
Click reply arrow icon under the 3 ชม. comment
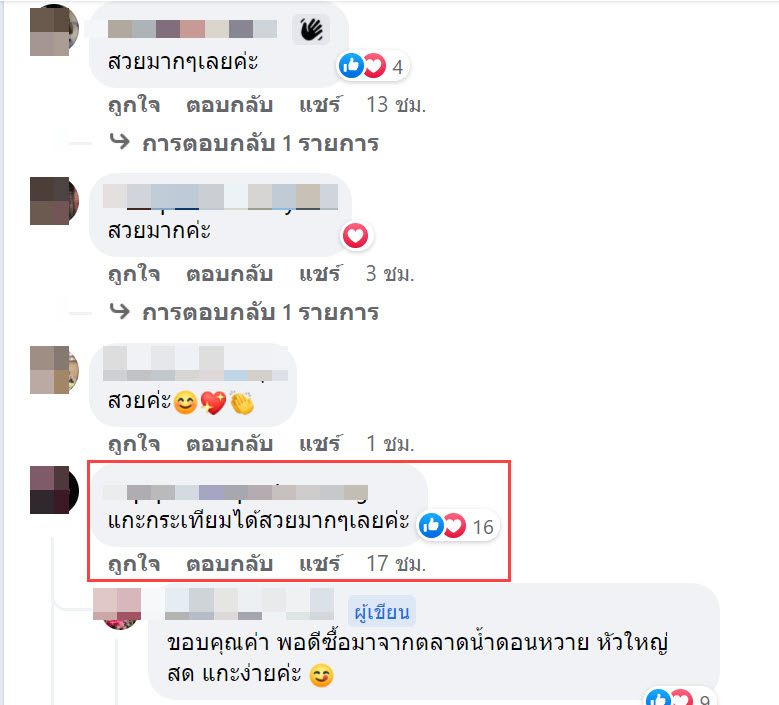[x=119, y=312]
